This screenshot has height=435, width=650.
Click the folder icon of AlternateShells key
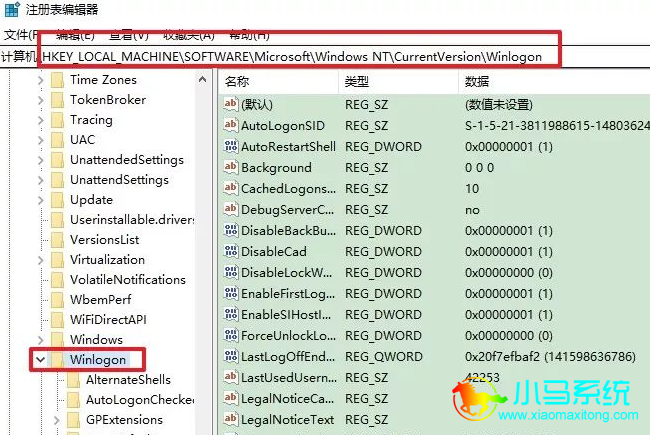click(x=73, y=379)
